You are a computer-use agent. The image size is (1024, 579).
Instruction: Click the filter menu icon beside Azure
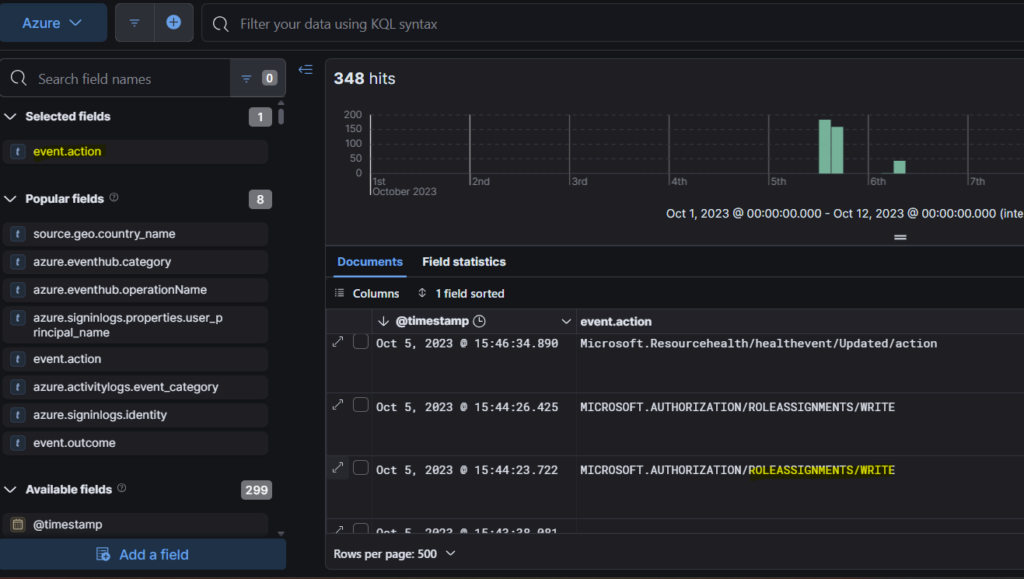click(134, 22)
